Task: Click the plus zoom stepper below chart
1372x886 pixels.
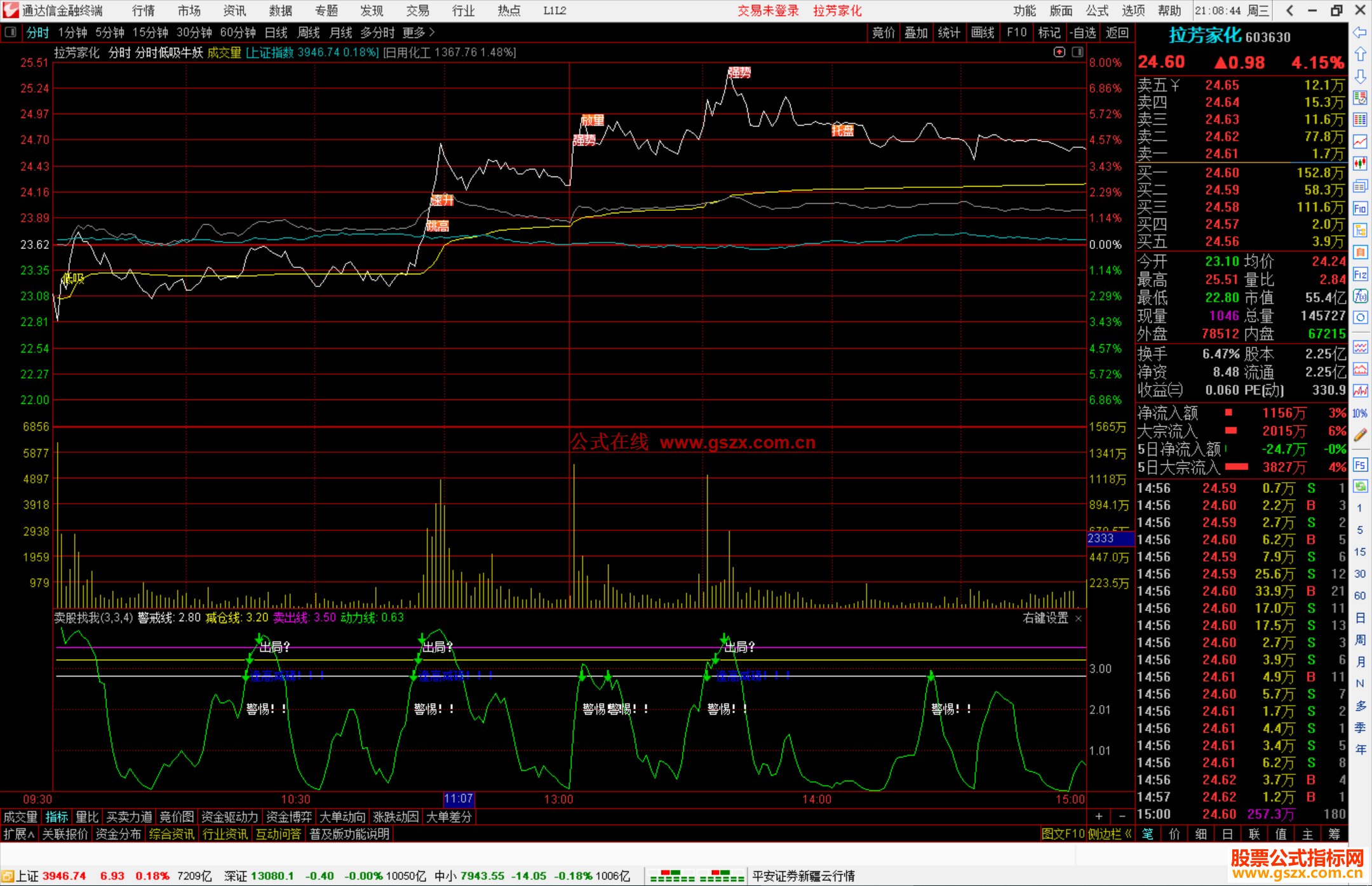Action: pyautogui.click(x=1099, y=816)
